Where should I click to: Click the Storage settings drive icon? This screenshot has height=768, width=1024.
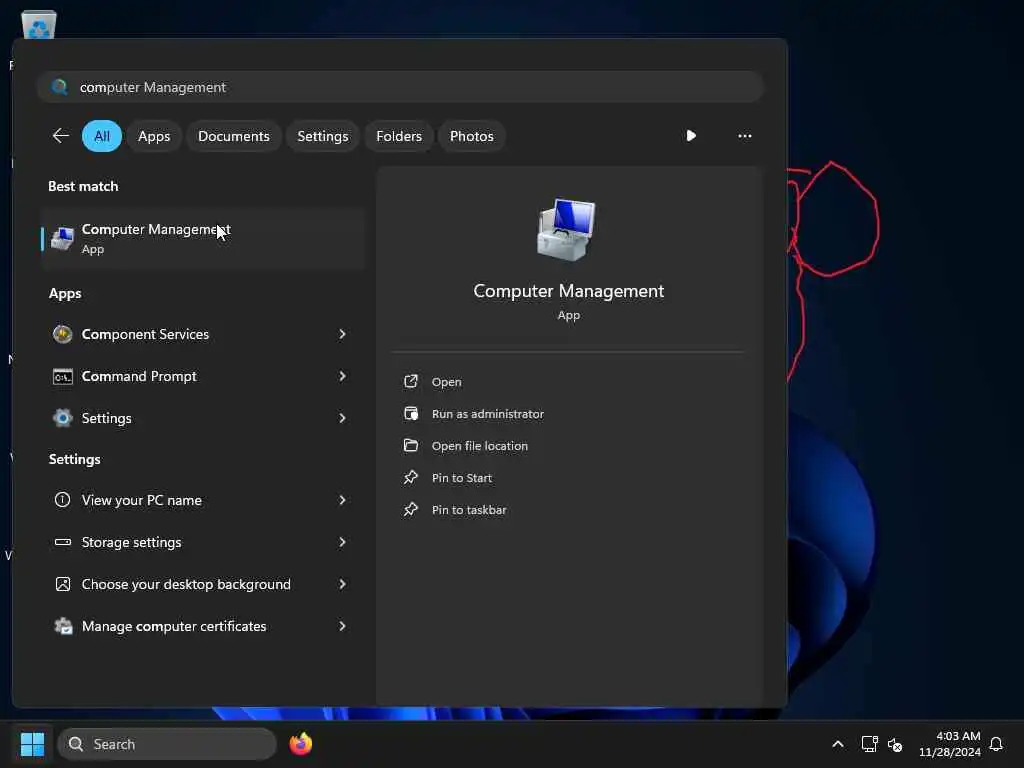pyautogui.click(x=63, y=542)
